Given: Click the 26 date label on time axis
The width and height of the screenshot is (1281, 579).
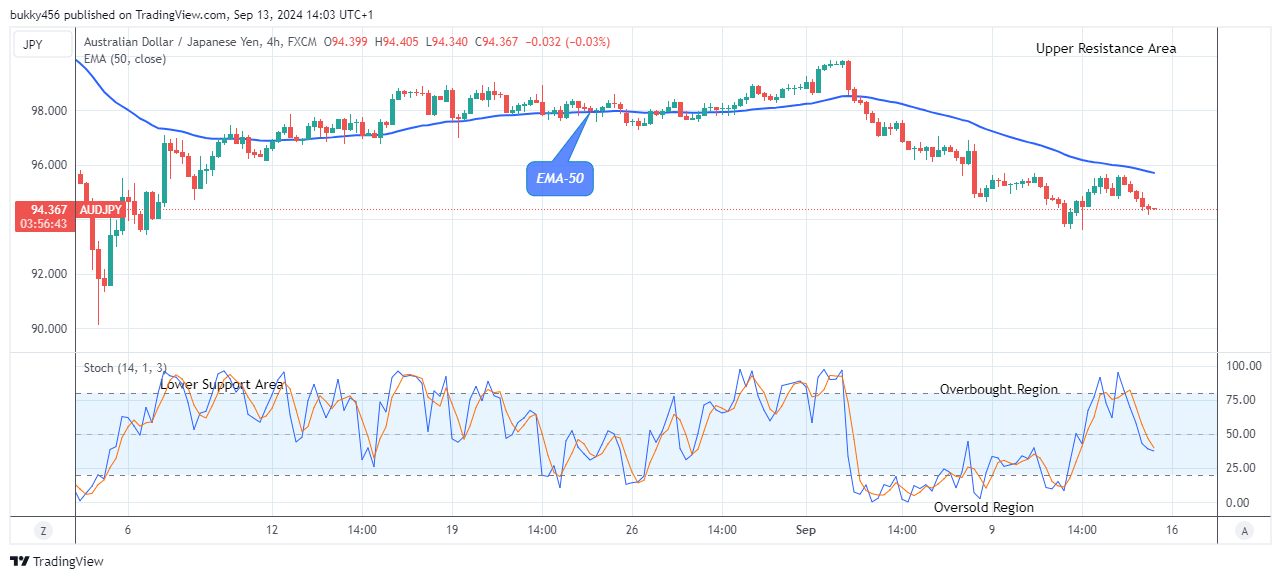Looking at the screenshot, I should coord(631,530).
